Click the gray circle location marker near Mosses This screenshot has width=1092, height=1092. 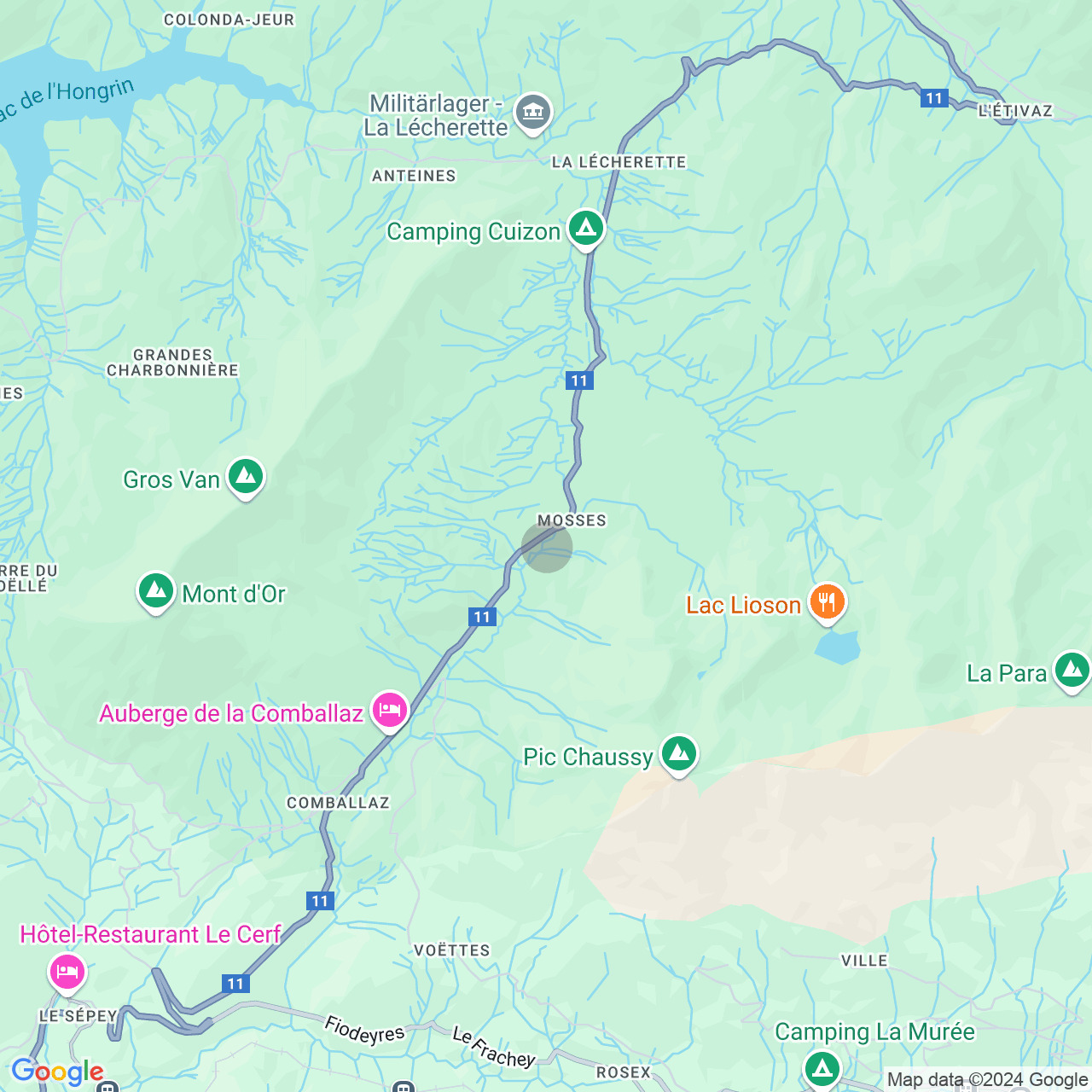tap(547, 547)
